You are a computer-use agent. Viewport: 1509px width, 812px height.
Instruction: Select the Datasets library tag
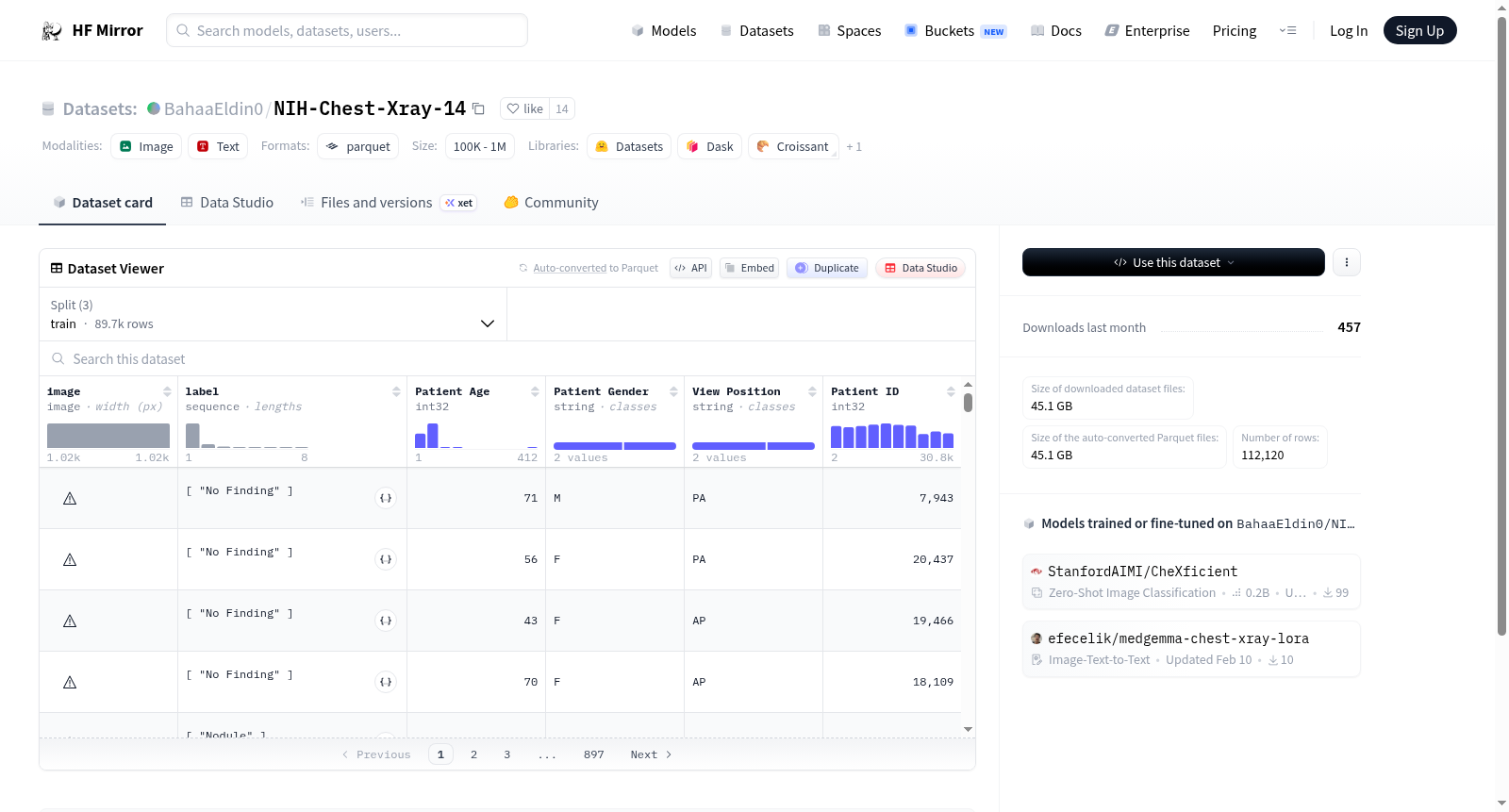coord(629,147)
